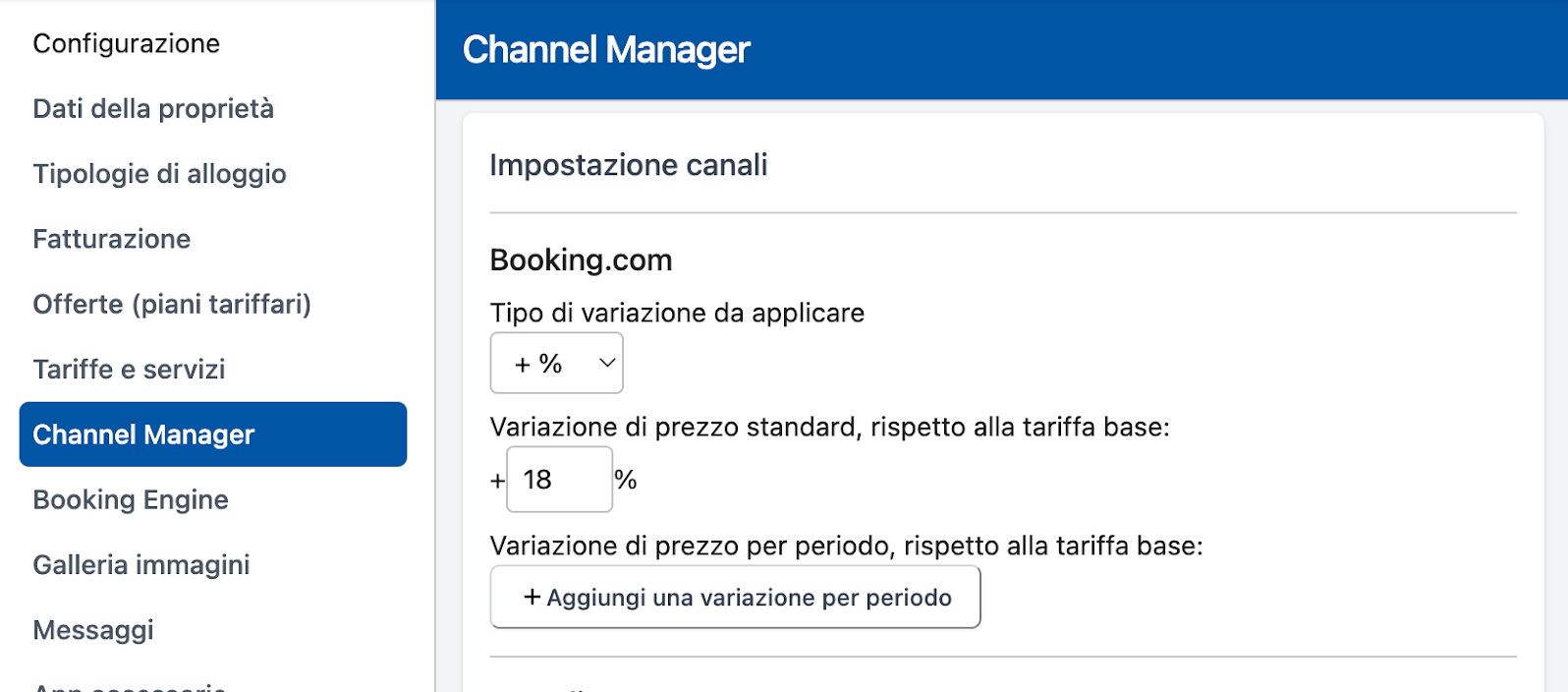The width and height of the screenshot is (1568, 692).
Task: Open Tariffe e servizi in the sidebar
Action: 129,370
